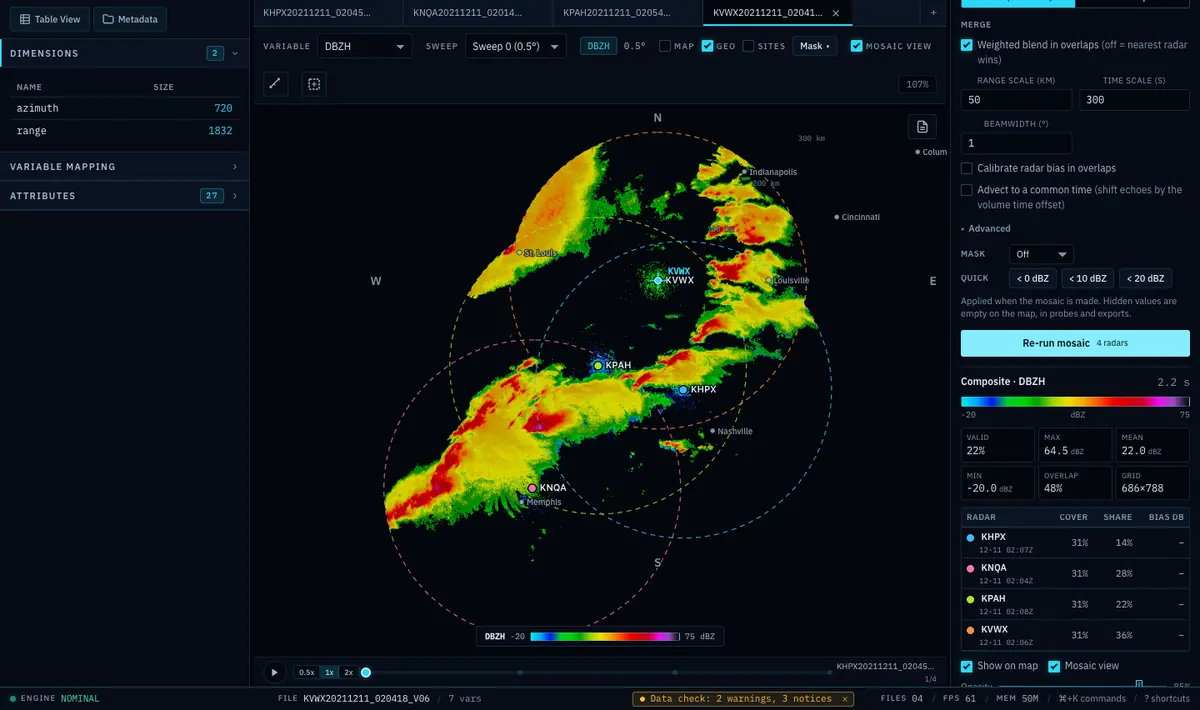Click the Composite DBZH color scale bar
The height and width of the screenshot is (710, 1200).
click(x=1075, y=401)
